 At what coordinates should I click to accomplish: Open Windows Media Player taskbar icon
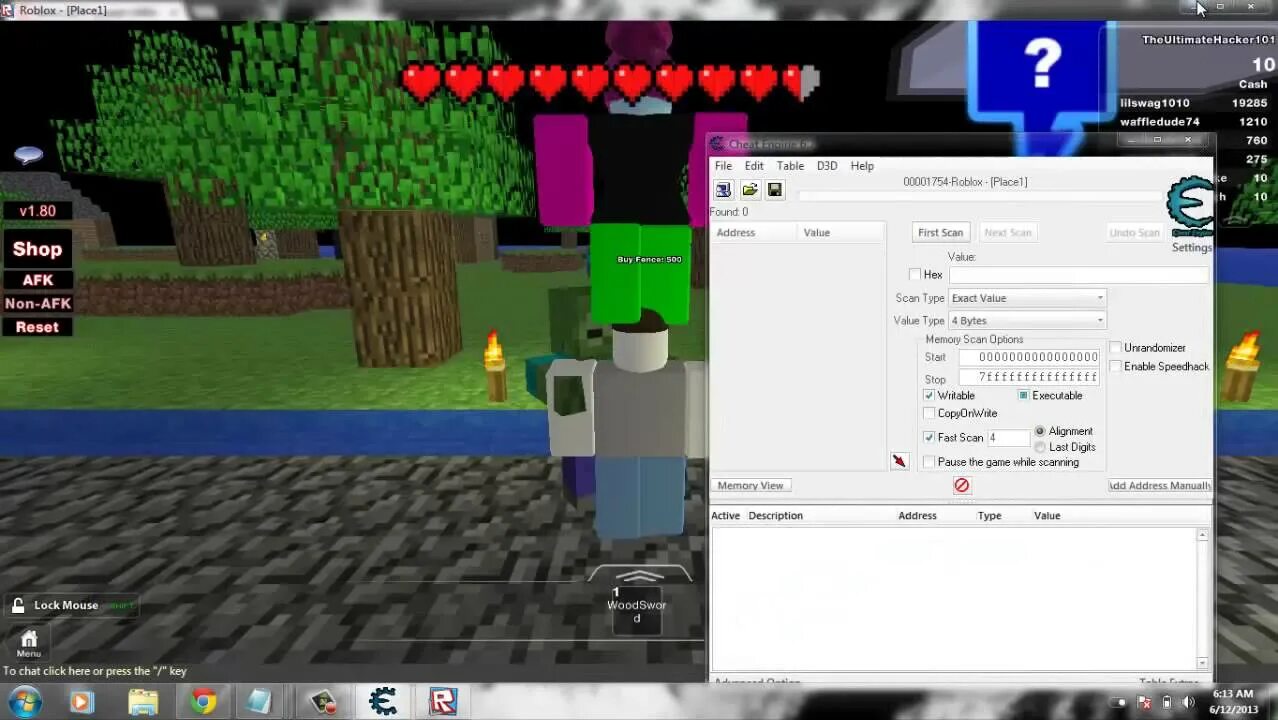coord(82,702)
